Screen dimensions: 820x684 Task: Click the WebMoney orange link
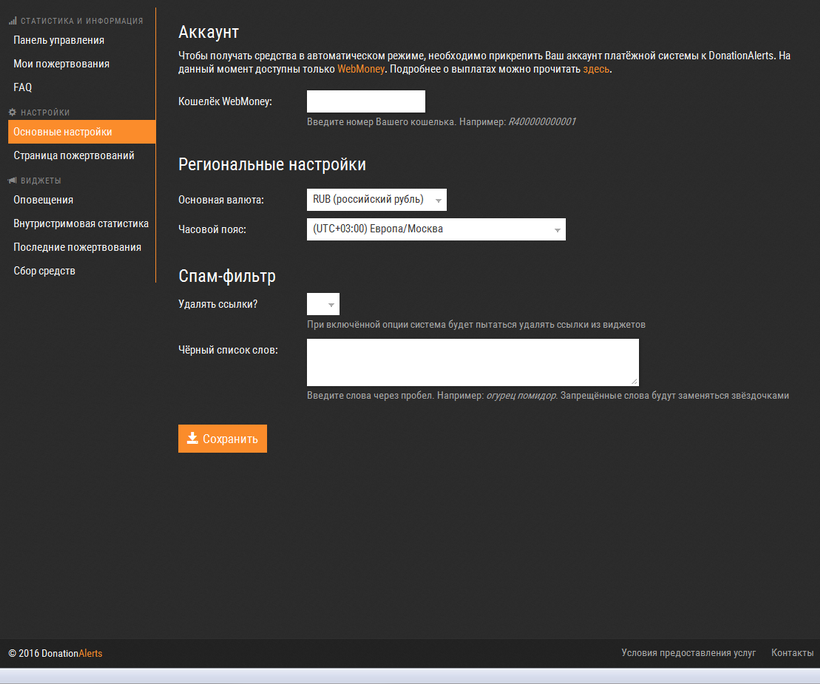[361, 69]
